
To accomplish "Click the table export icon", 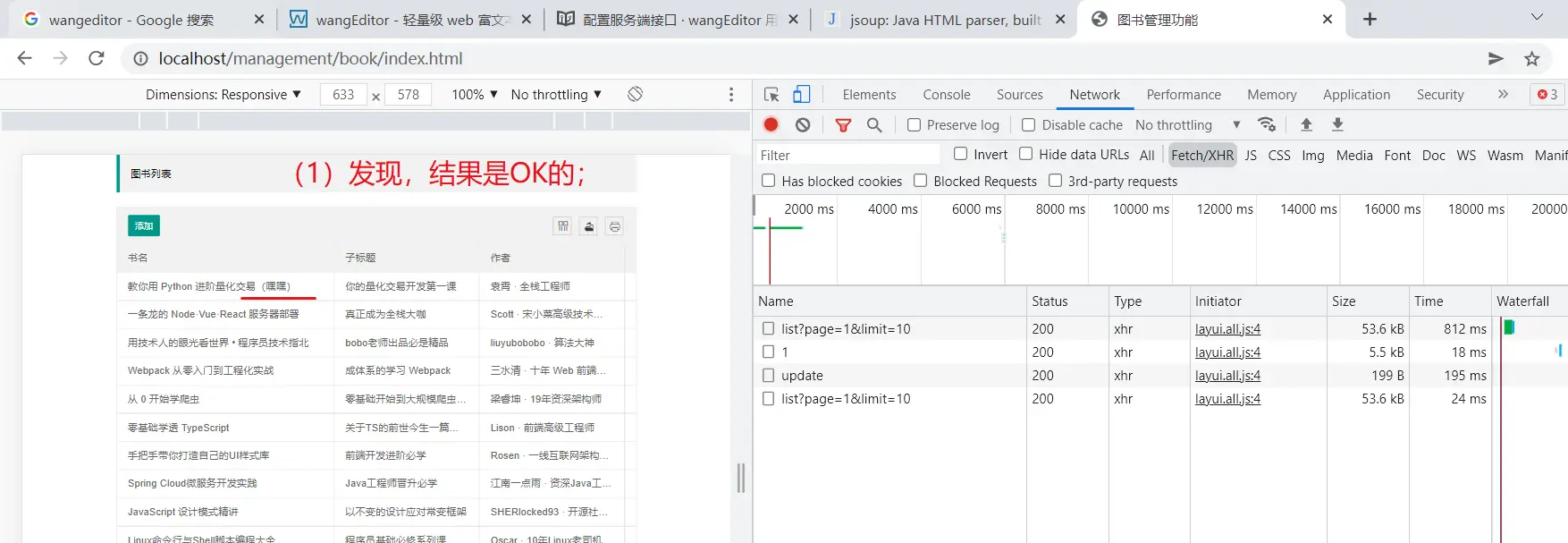I will [589, 226].
